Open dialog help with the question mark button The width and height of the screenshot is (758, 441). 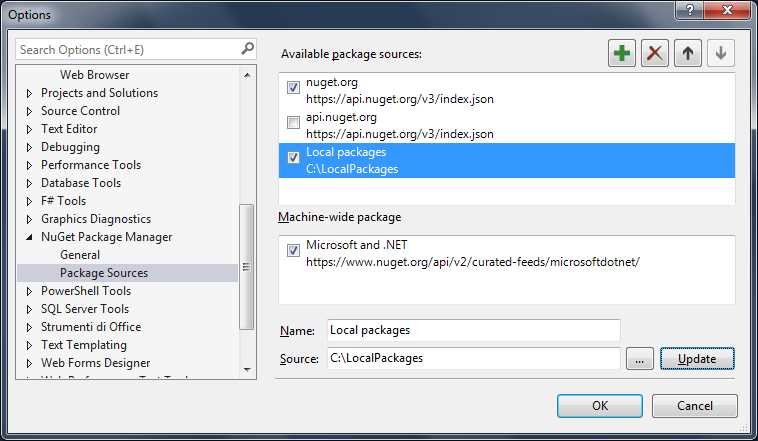689,10
